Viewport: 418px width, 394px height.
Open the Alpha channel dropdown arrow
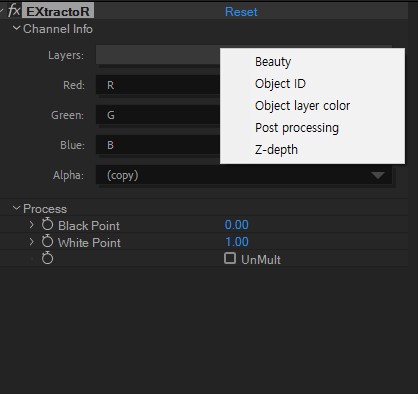[378, 175]
